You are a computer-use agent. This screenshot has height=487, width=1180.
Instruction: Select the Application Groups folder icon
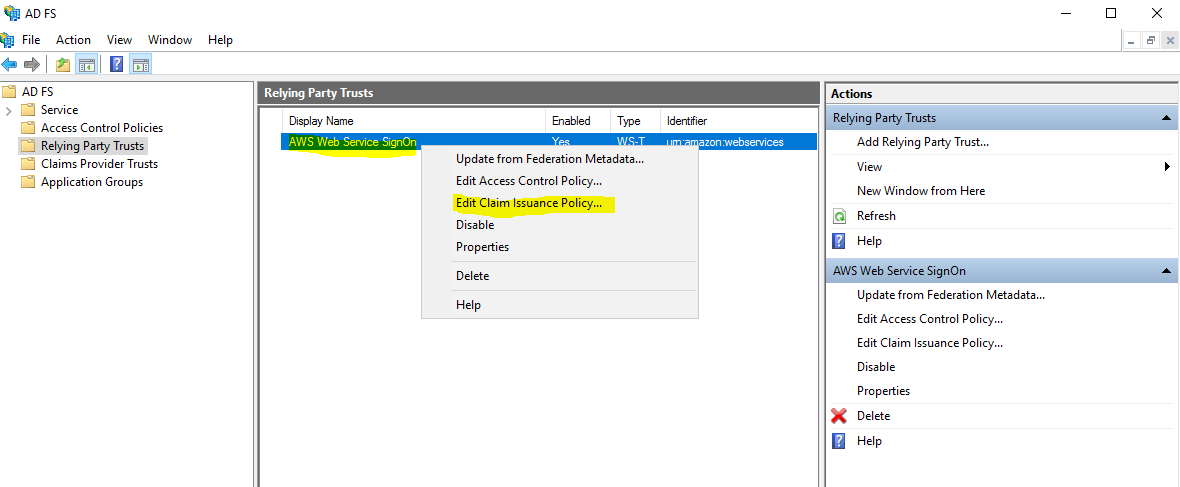point(28,182)
